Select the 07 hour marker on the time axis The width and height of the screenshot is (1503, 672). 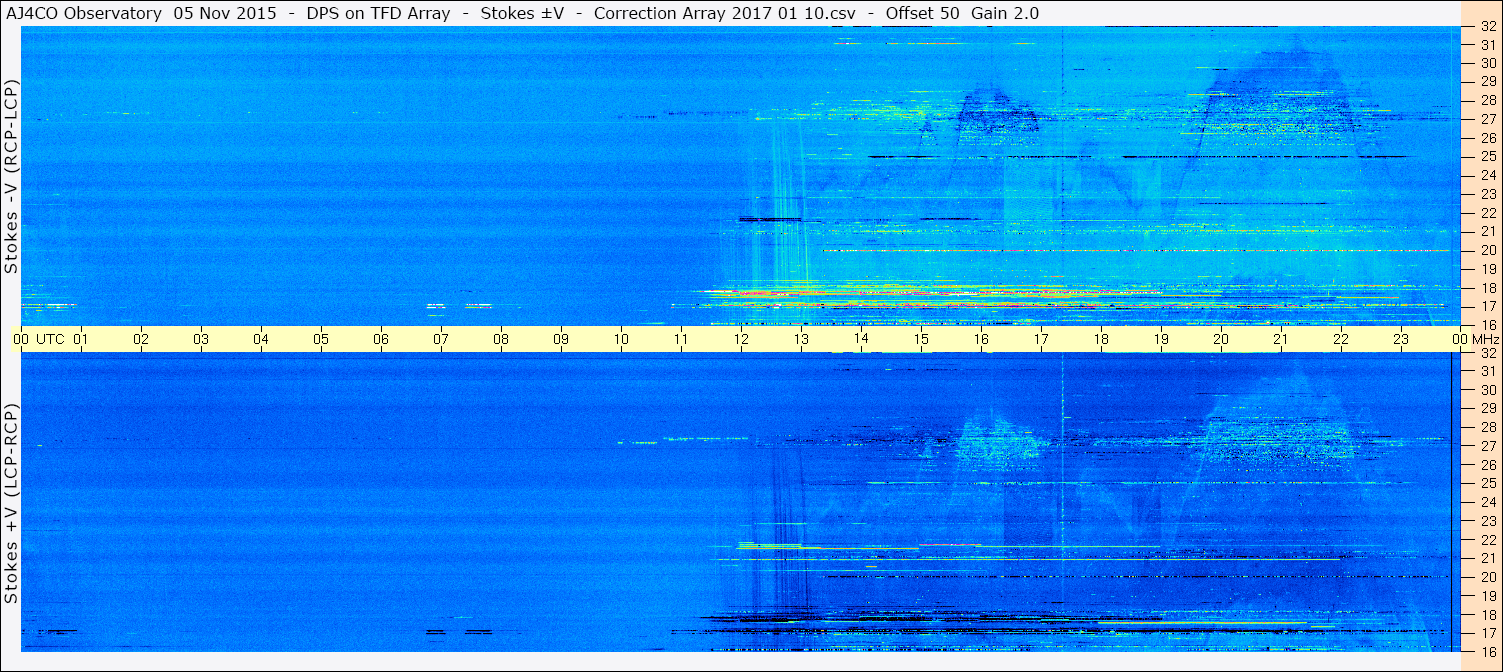coord(441,339)
